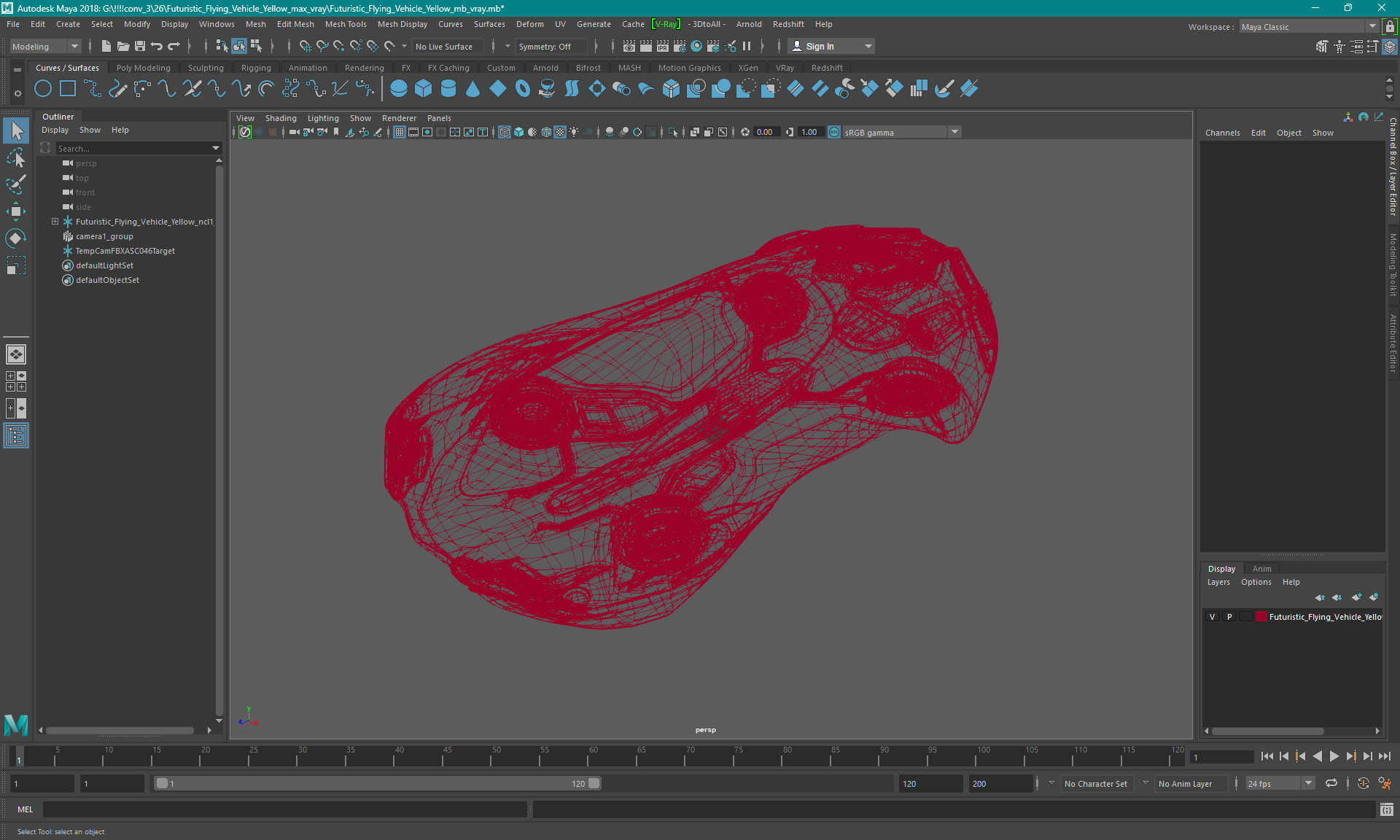Image resolution: width=1400 pixels, height=840 pixels.
Task: Toggle Symmetry Off checkbox in toolbar
Action: click(548, 46)
